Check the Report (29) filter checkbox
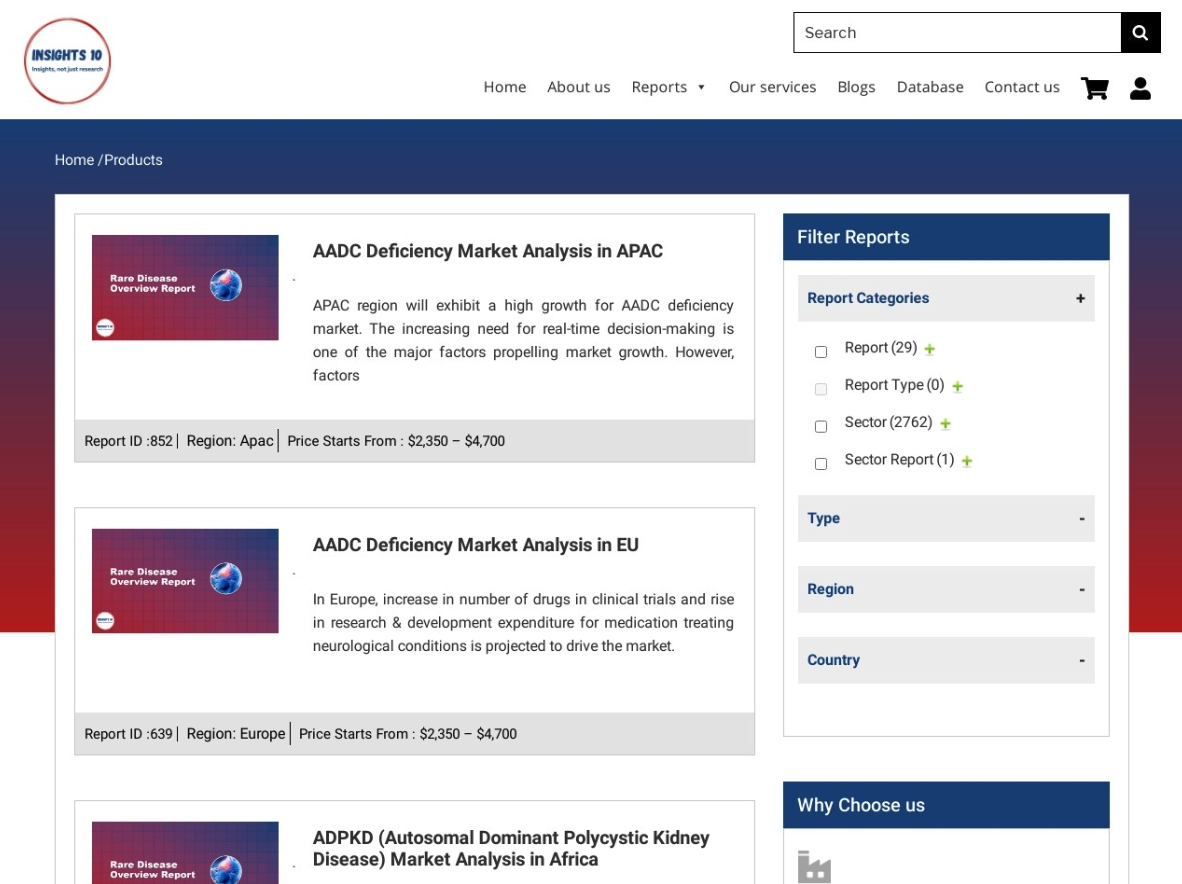This screenshot has height=884, width=1182. point(821,351)
